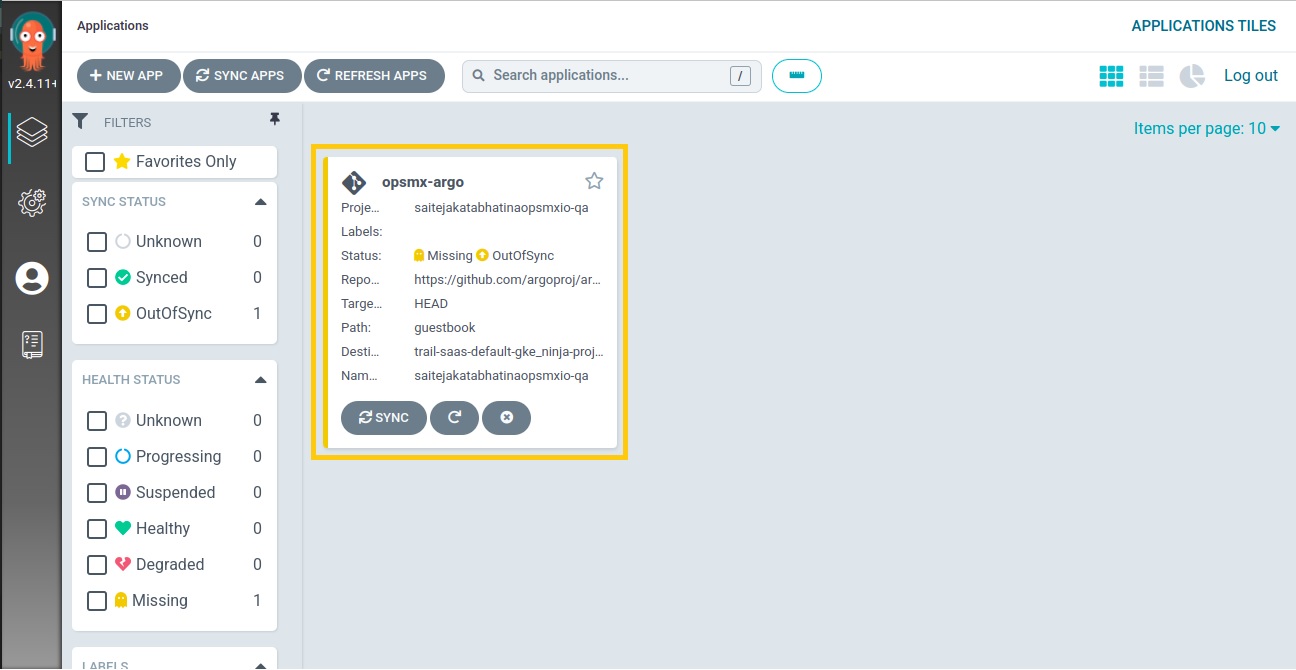
Task: Open the Documentation icon in sidebar
Action: coord(32,345)
